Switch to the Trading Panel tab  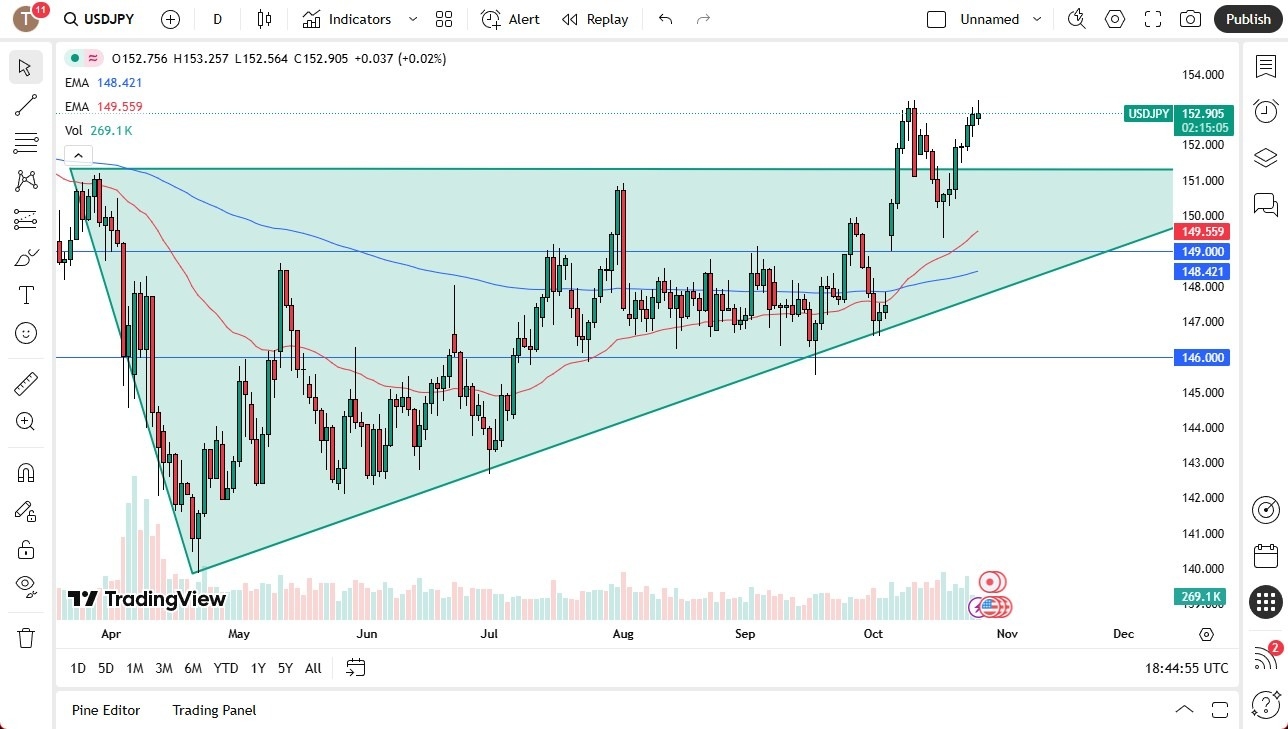point(213,710)
